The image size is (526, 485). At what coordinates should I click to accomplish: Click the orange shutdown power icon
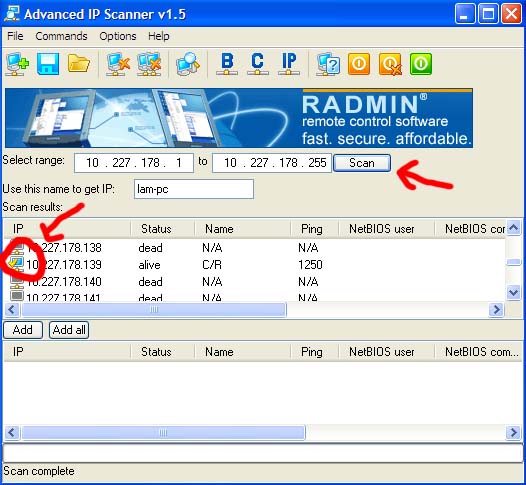(359, 64)
